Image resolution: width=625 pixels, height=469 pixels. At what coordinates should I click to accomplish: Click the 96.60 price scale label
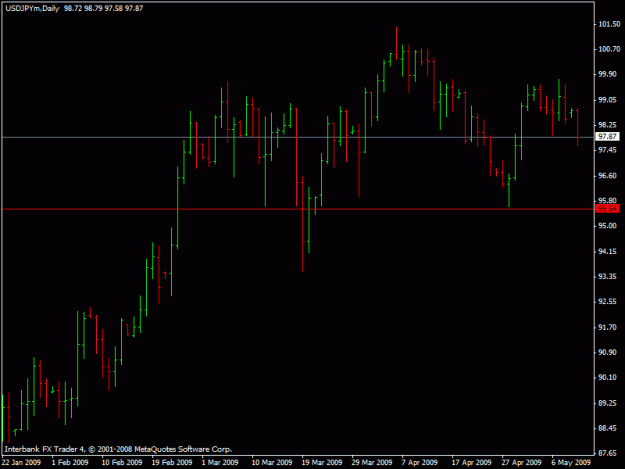point(609,176)
